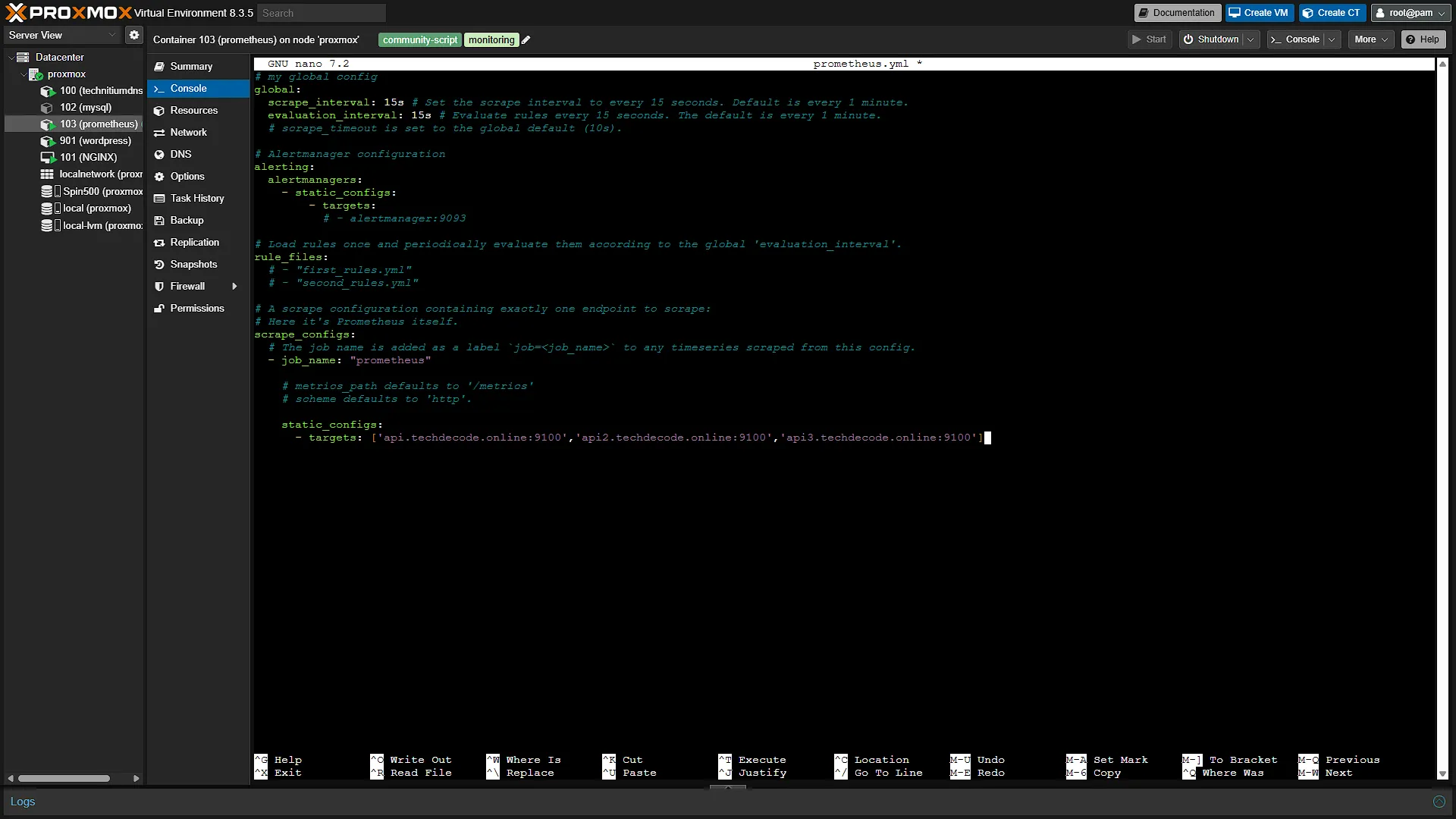Click the Datacenter tree item
The width and height of the screenshot is (1456, 819).
(x=60, y=58)
